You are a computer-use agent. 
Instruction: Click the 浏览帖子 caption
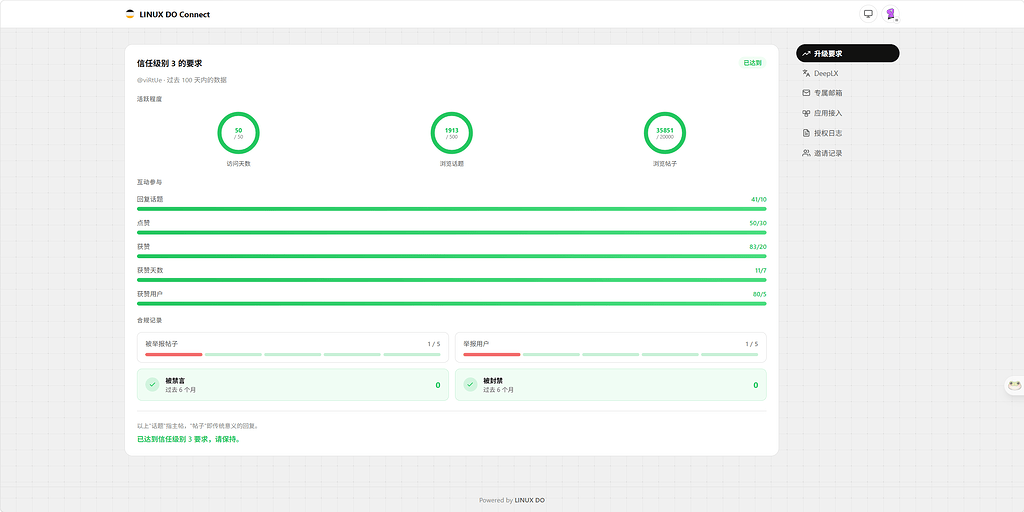(x=665, y=164)
